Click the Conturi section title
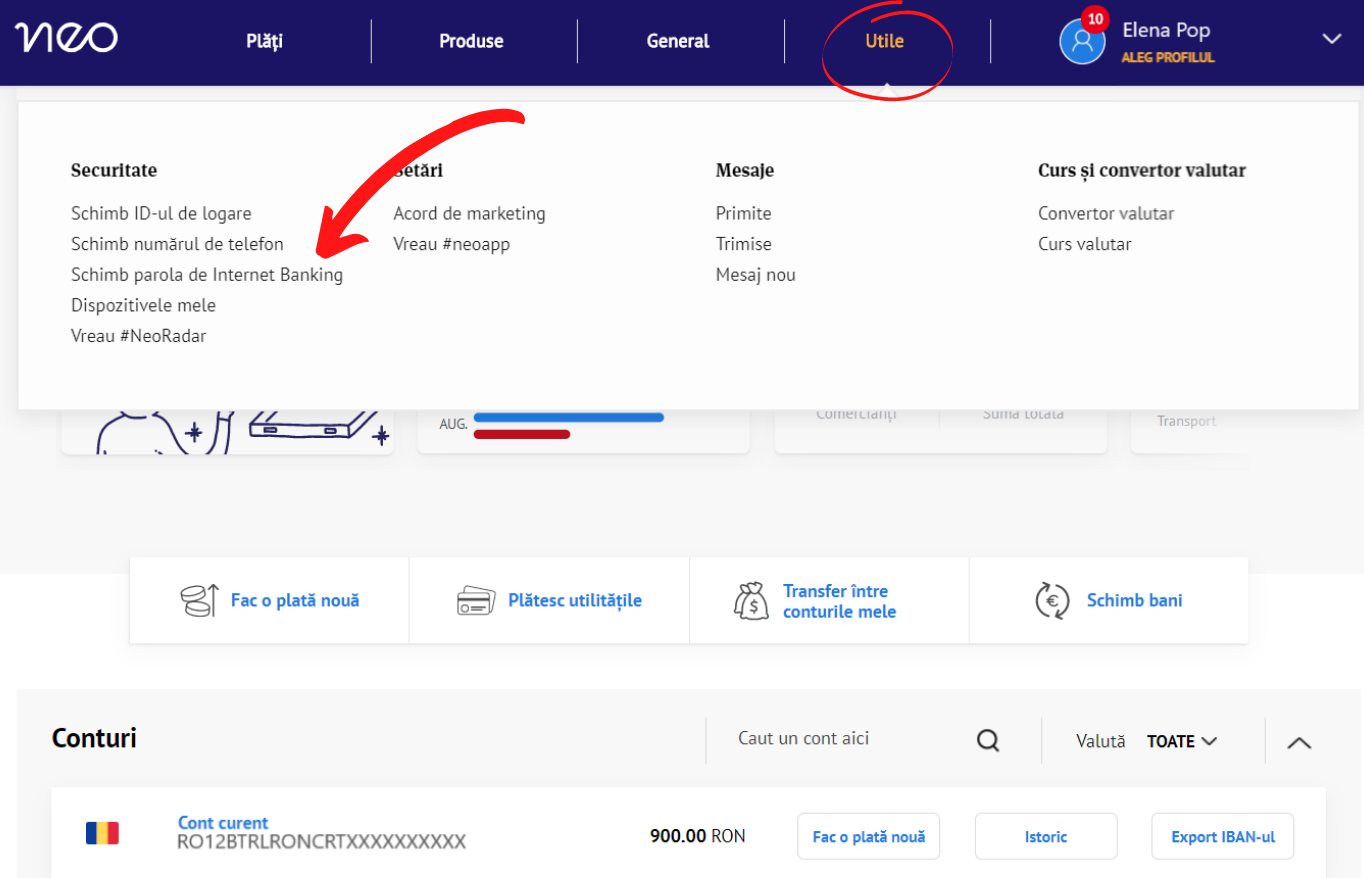Viewport: 1364px width, 878px height. [x=94, y=739]
